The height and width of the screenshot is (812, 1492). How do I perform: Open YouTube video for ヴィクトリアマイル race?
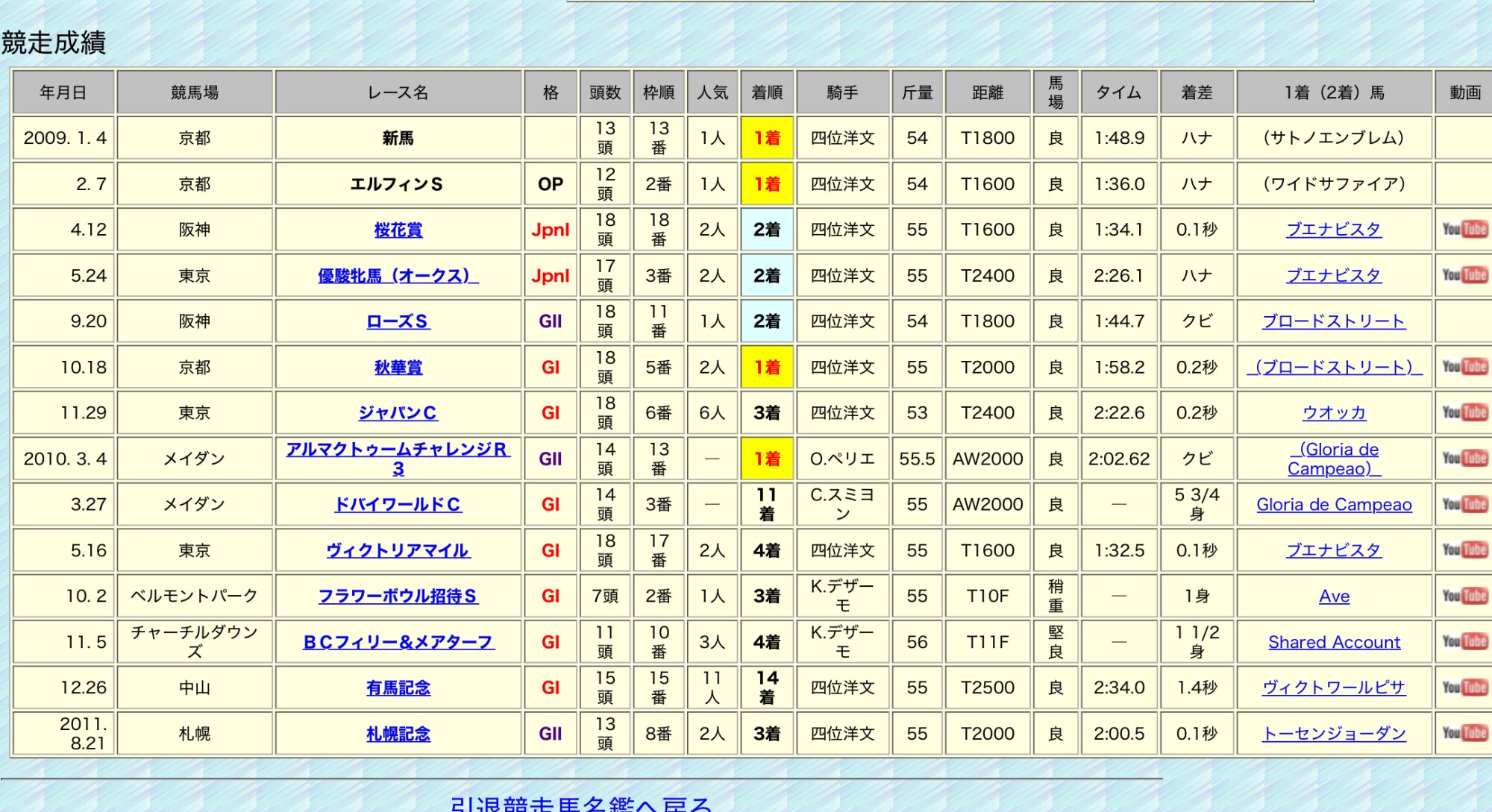click(x=1464, y=550)
